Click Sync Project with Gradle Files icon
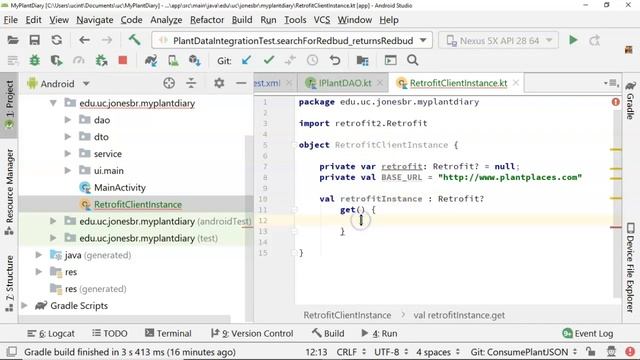The height and width of the screenshot is (360, 640). (151, 61)
